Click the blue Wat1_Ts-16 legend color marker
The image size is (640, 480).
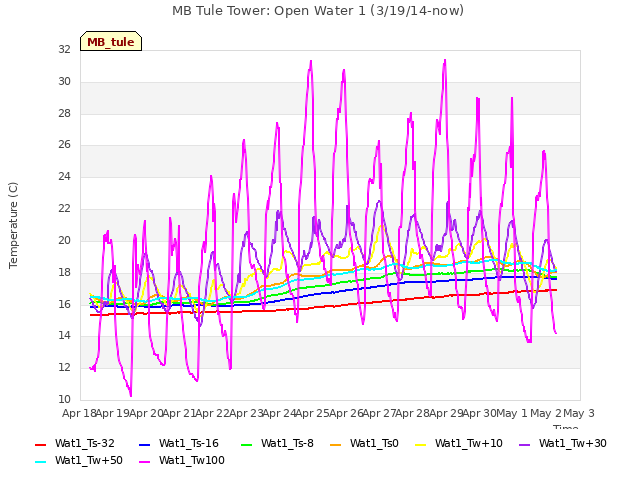144,444
